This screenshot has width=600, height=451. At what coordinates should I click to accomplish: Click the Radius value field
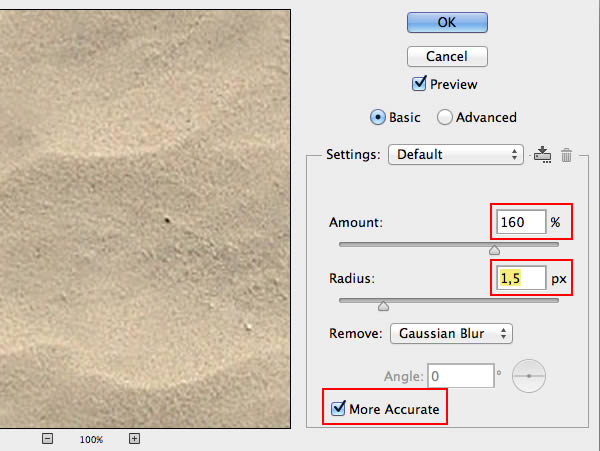[521, 278]
